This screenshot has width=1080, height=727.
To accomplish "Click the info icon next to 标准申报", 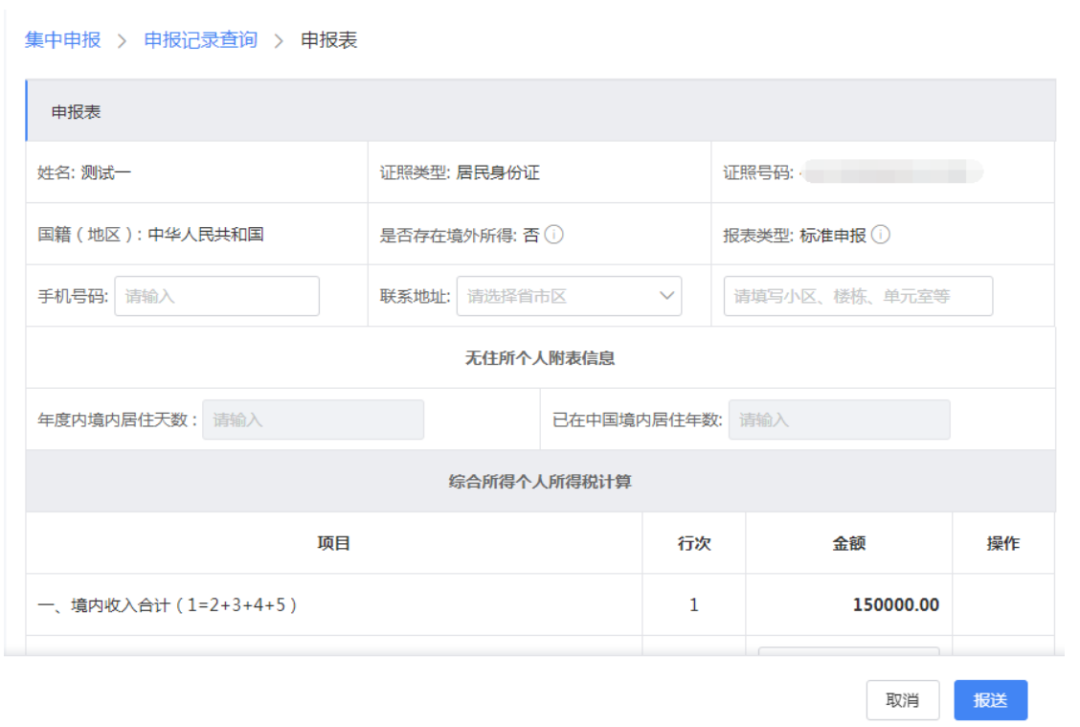I will (880, 235).
